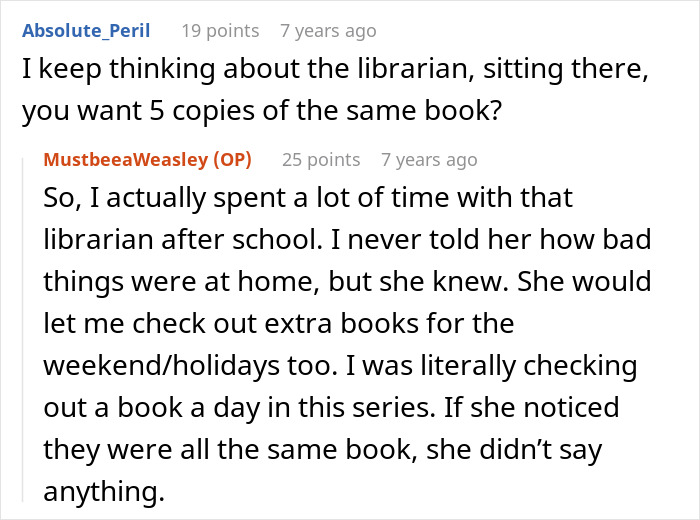Click the text 'you want 5 copies of the same book?'

pos(262,110)
